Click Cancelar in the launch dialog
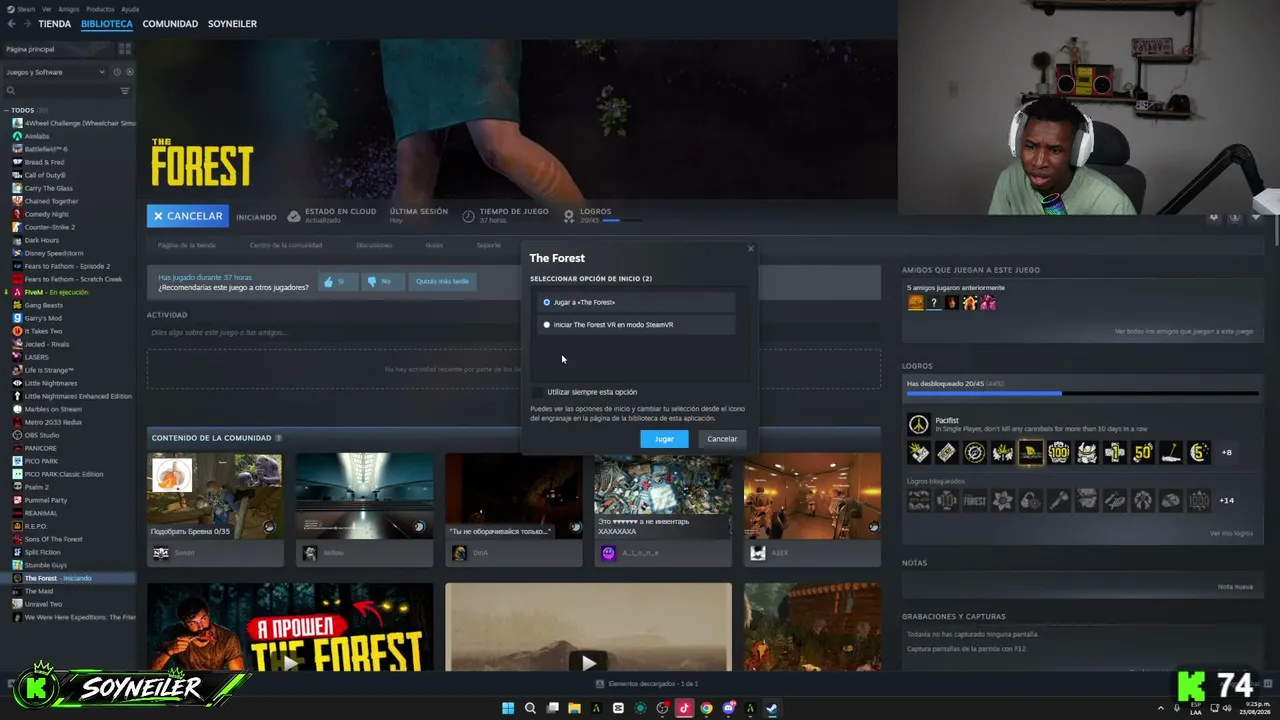The image size is (1280, 720). tap(722, 439)
